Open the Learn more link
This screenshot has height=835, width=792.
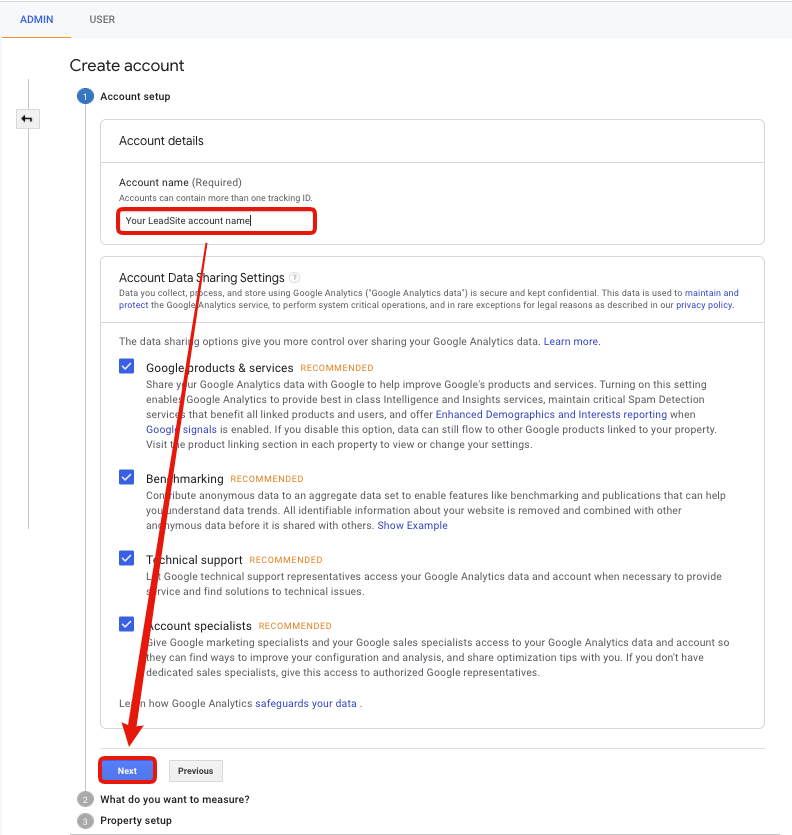tap(571, 341)
